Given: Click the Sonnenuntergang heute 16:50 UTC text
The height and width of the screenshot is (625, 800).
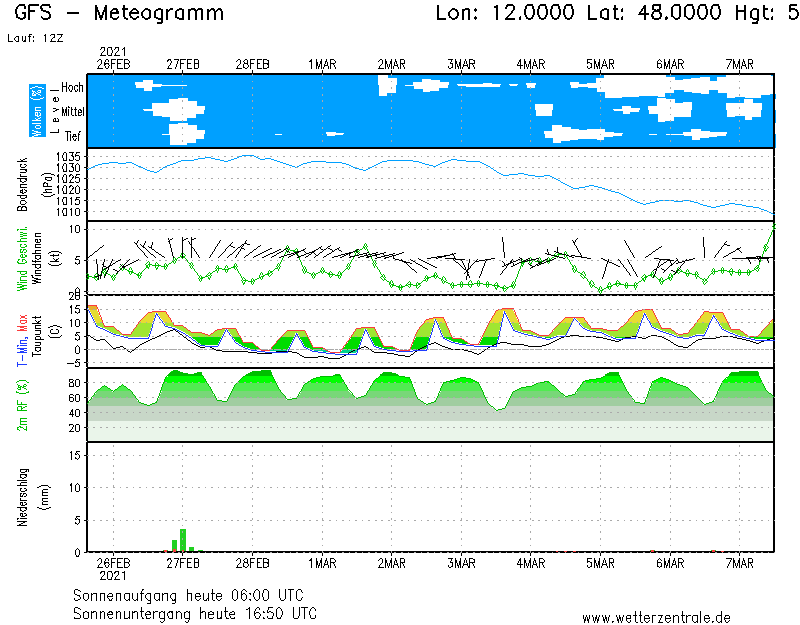Looking at the screenshot, I should click(x=194, y=612).
